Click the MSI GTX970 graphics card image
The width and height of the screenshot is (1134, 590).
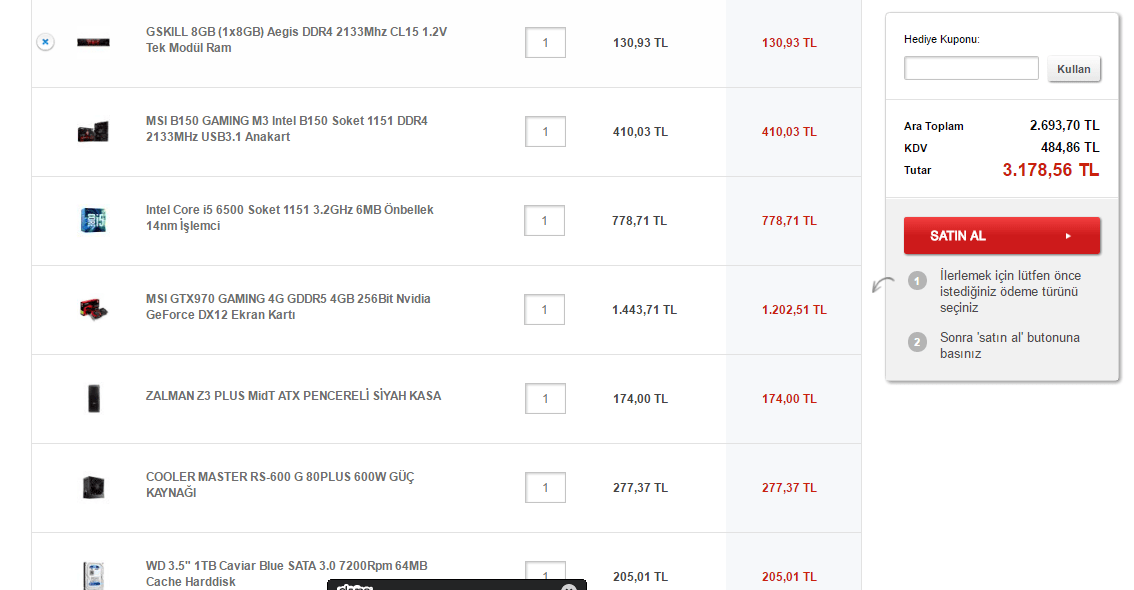point(93,309)
